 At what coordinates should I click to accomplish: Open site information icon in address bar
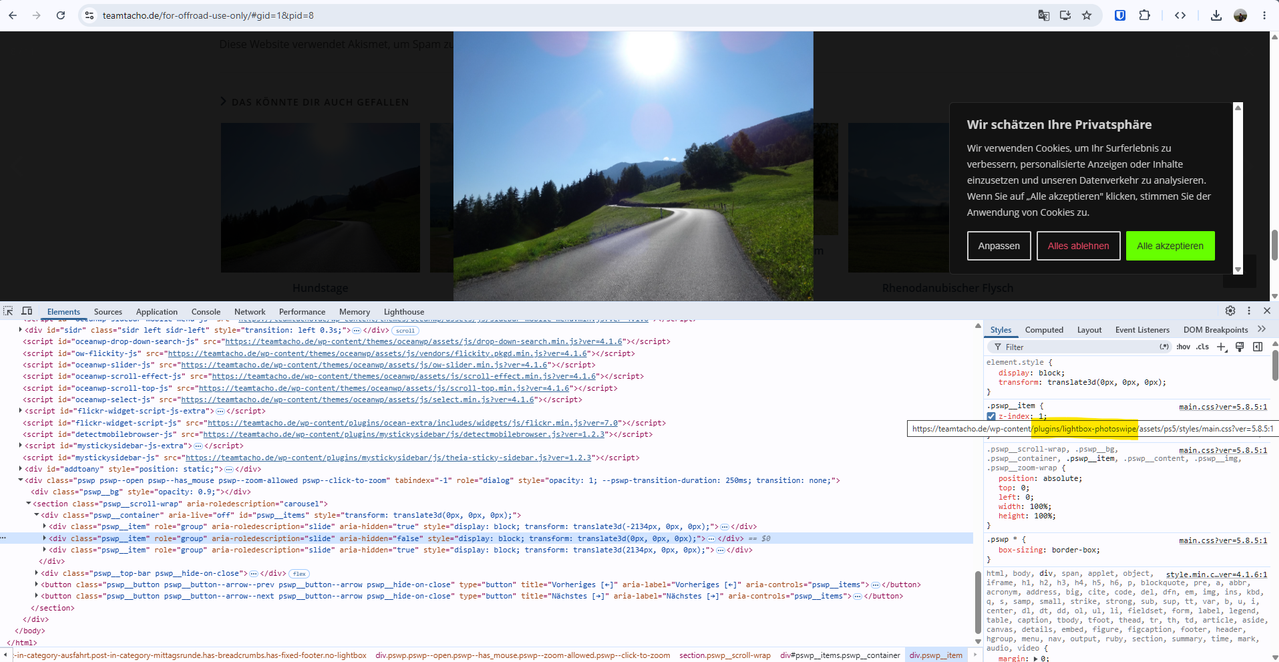tap(88, 16)
